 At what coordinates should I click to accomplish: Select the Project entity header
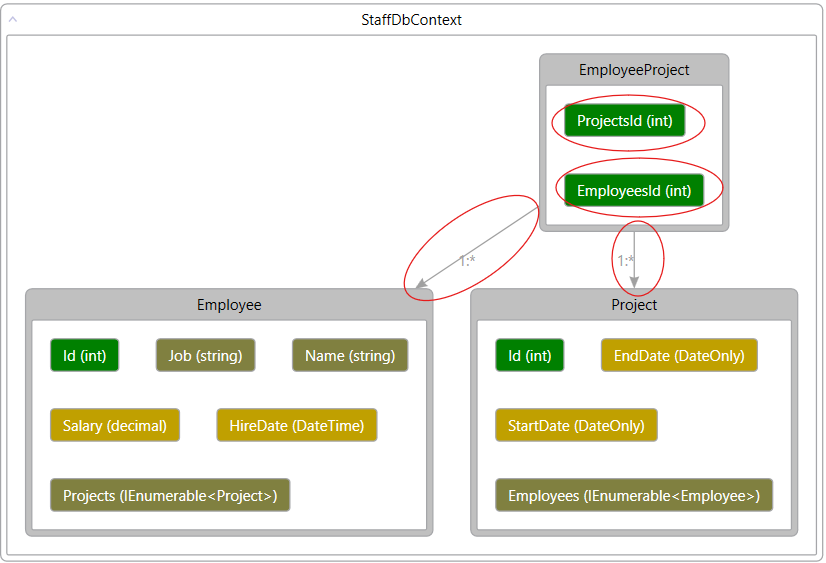tap(634, 305)
